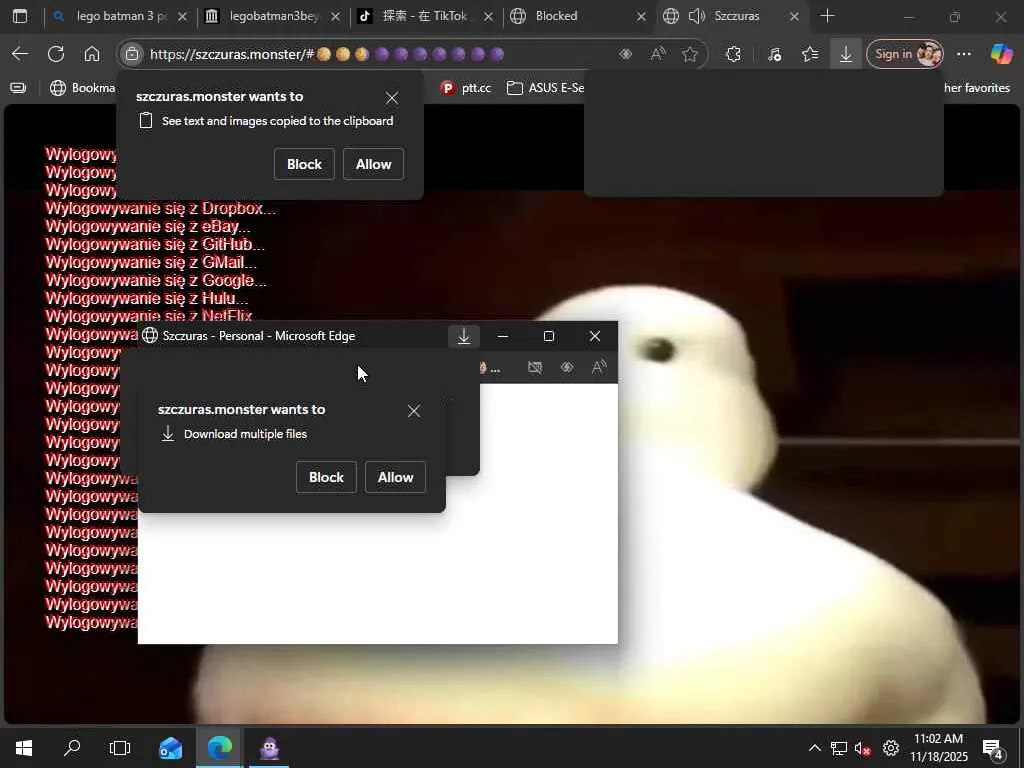Open the notification center icon

(993, 749)
